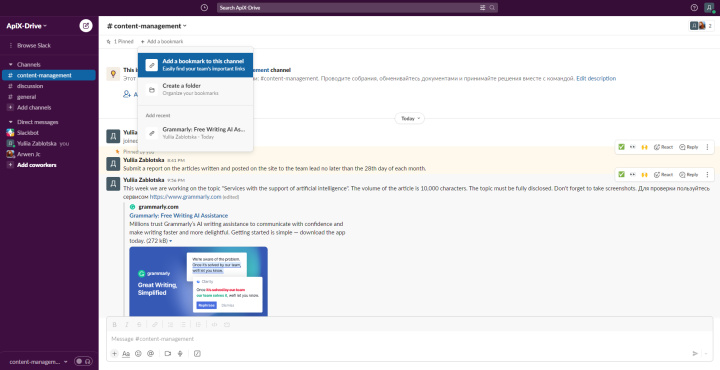Open search filter sliders icon
This screenshot has height=370, width=720.
pyautogui.click(x=483, y=8)
